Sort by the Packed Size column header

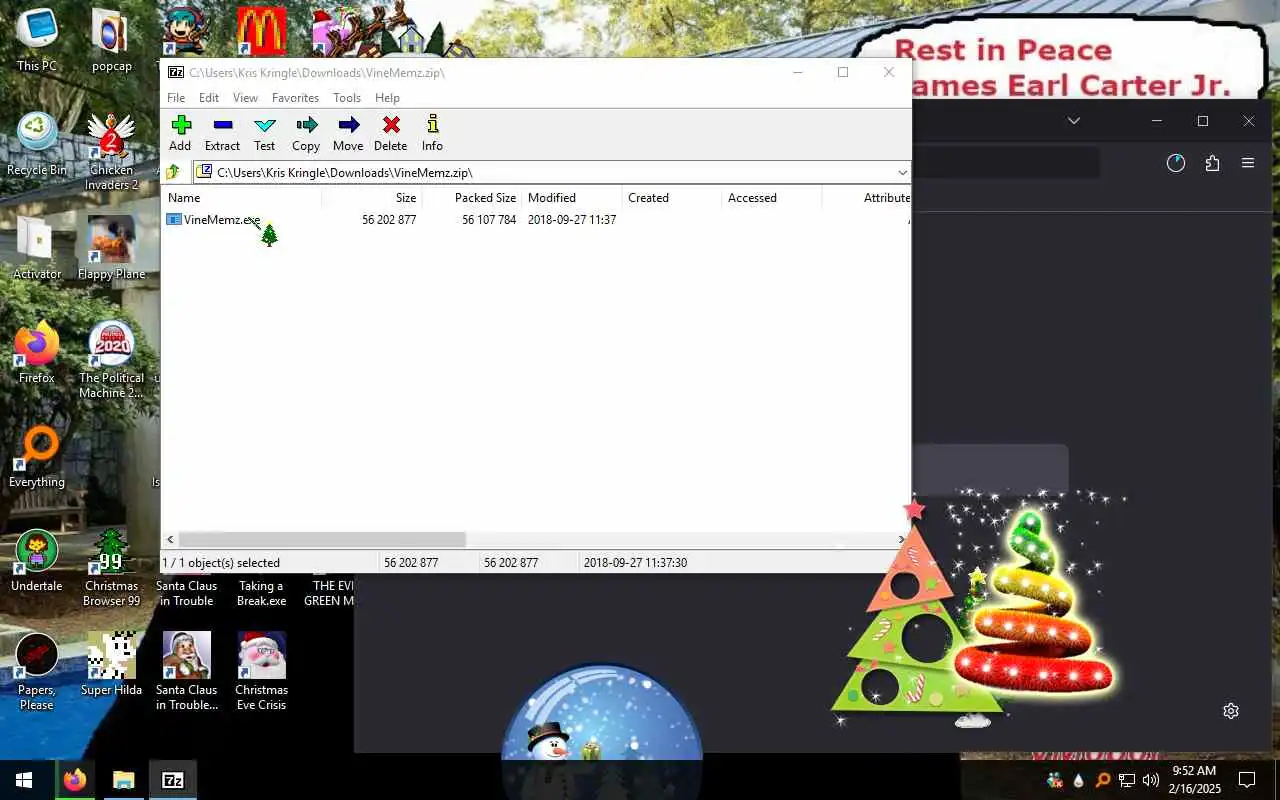pos(472,198)
